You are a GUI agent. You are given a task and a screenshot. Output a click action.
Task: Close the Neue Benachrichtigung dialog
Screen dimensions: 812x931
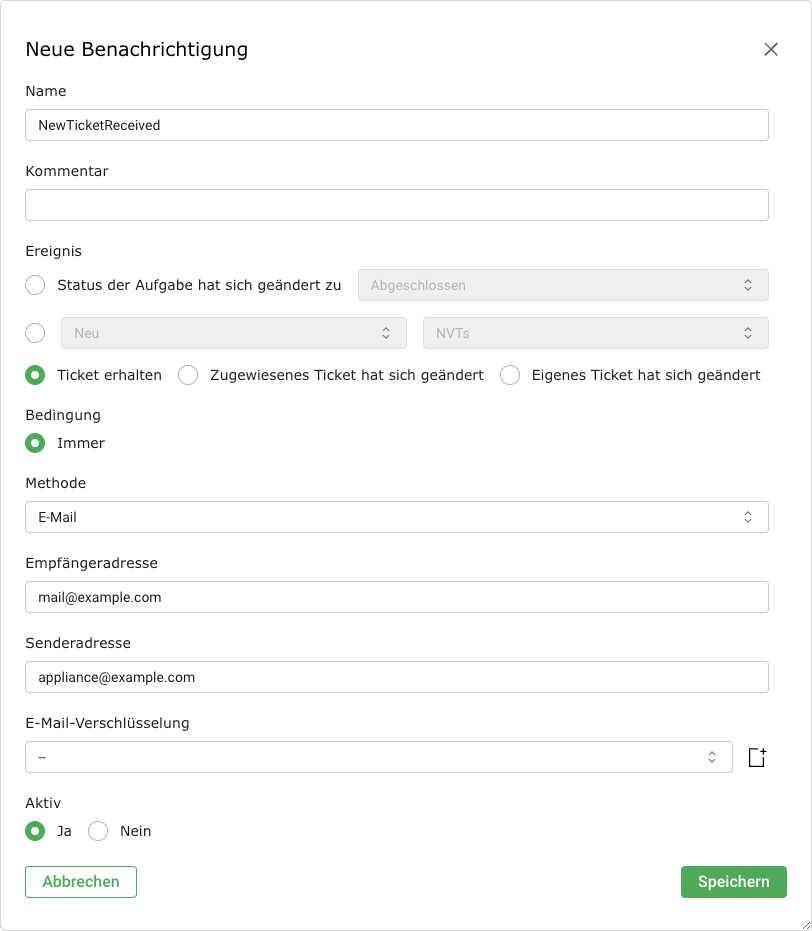[770, 49]
